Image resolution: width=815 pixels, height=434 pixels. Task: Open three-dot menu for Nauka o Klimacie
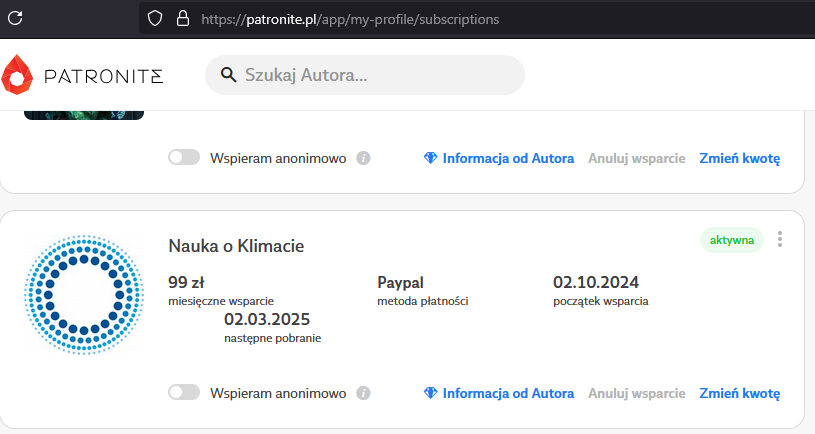tap(780, 240)
